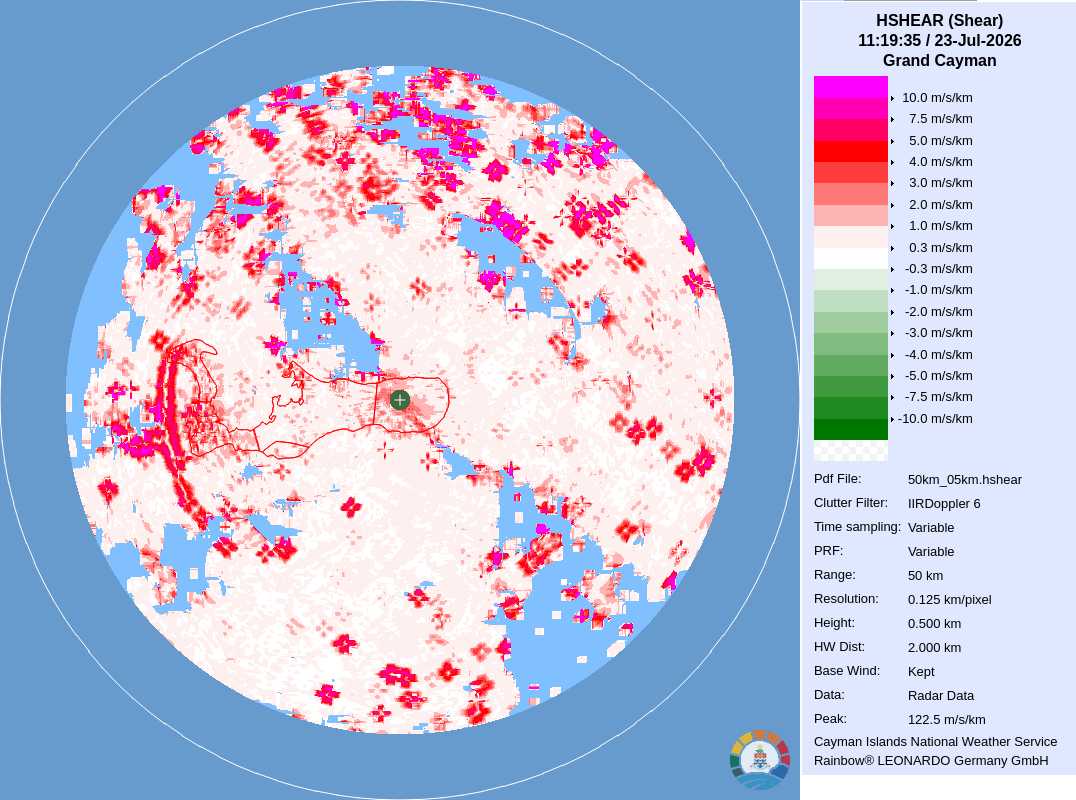
Task: Click Rainbow LEONARDO Germany GmbH credit text
Action: click(931, 761)
